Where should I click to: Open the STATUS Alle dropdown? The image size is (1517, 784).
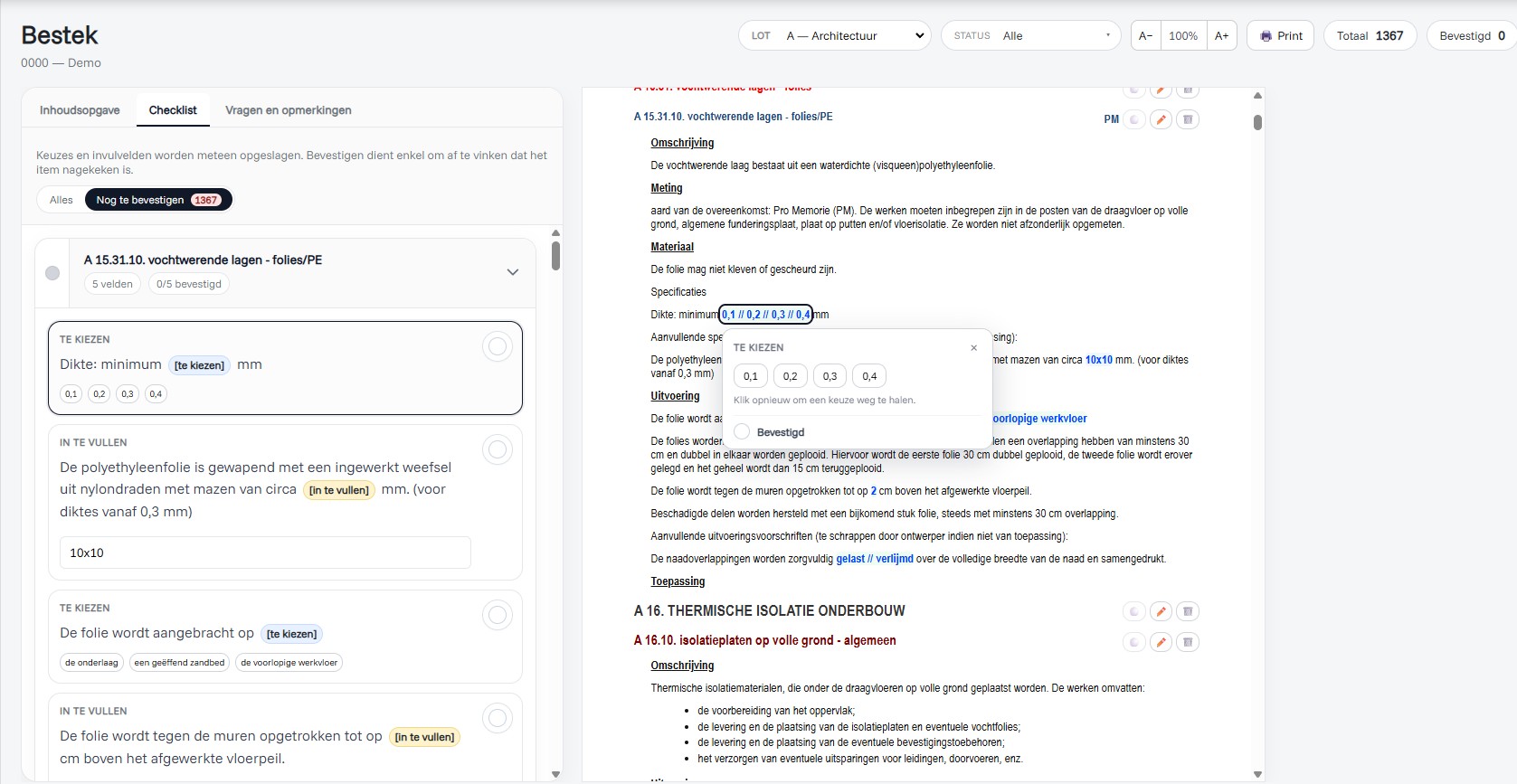click(1031, 36)
